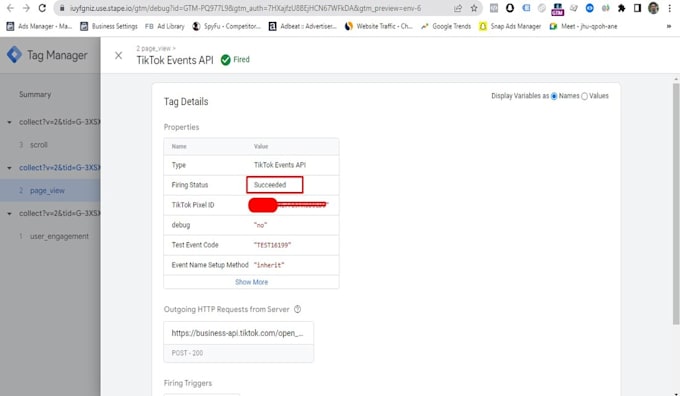The height and width of the screenshot is (396, 680).
Task: Click the POST - 200 response status
Action: (x=187, y=353)
